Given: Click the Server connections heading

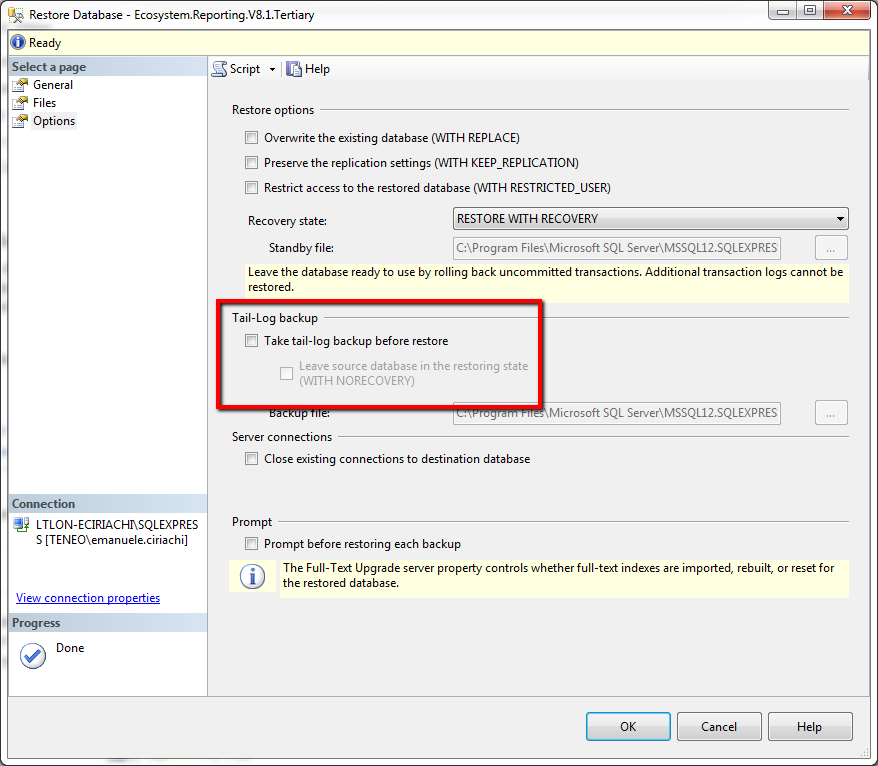Looking at the screenshot, I should [x=282, y=437].
